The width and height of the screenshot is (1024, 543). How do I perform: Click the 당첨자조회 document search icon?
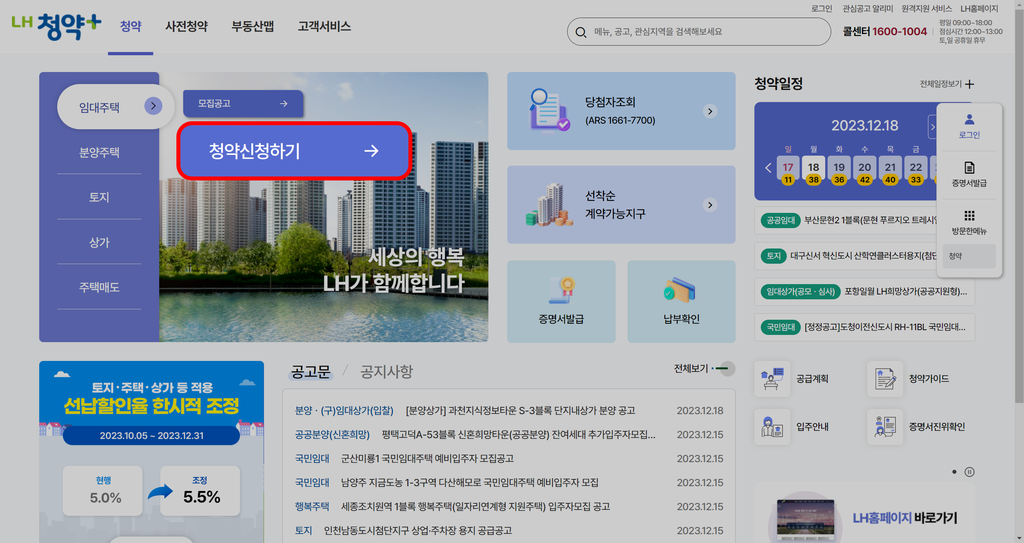point(549,110)
